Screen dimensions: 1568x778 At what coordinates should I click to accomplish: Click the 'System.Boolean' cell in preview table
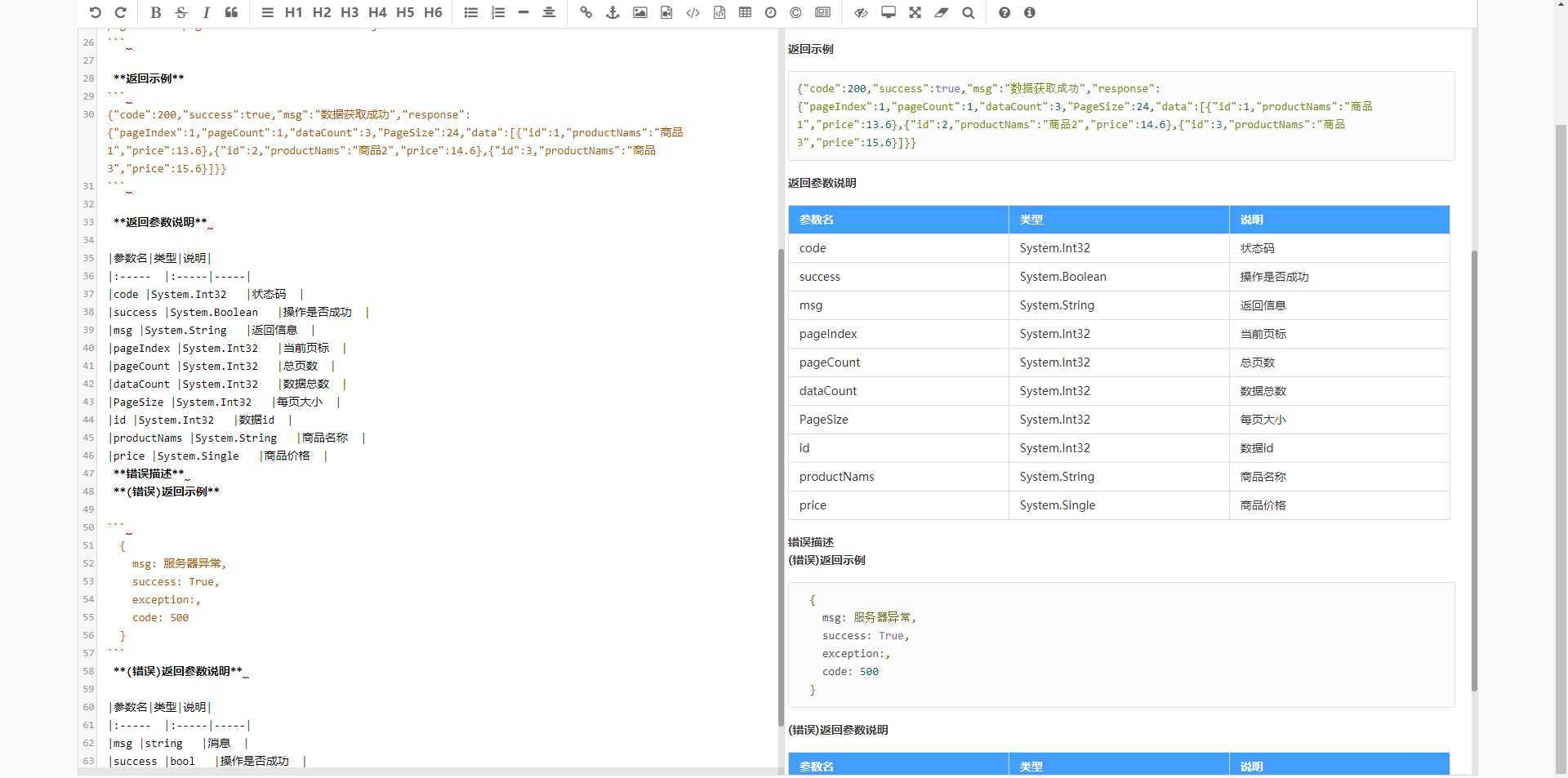coord(1119,277)
